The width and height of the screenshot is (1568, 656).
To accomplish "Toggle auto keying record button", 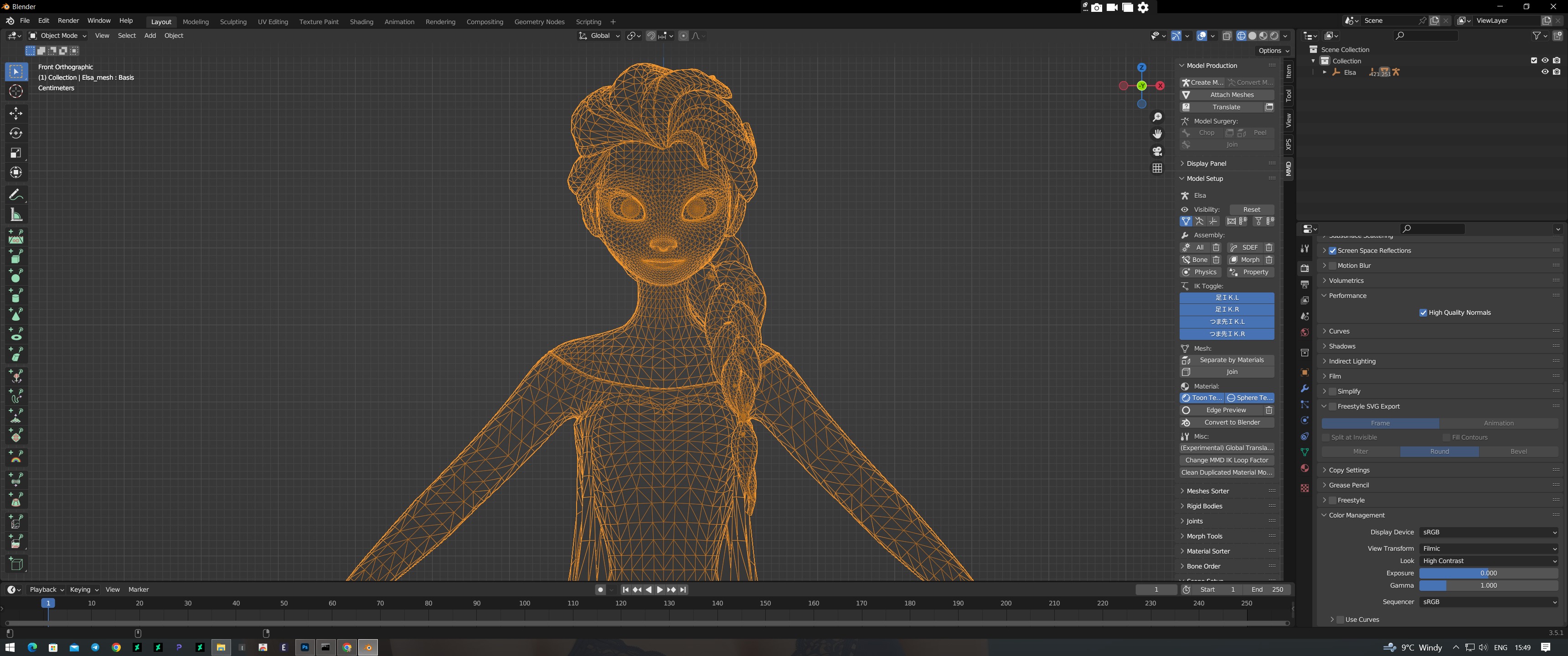I will pos(601,589).
